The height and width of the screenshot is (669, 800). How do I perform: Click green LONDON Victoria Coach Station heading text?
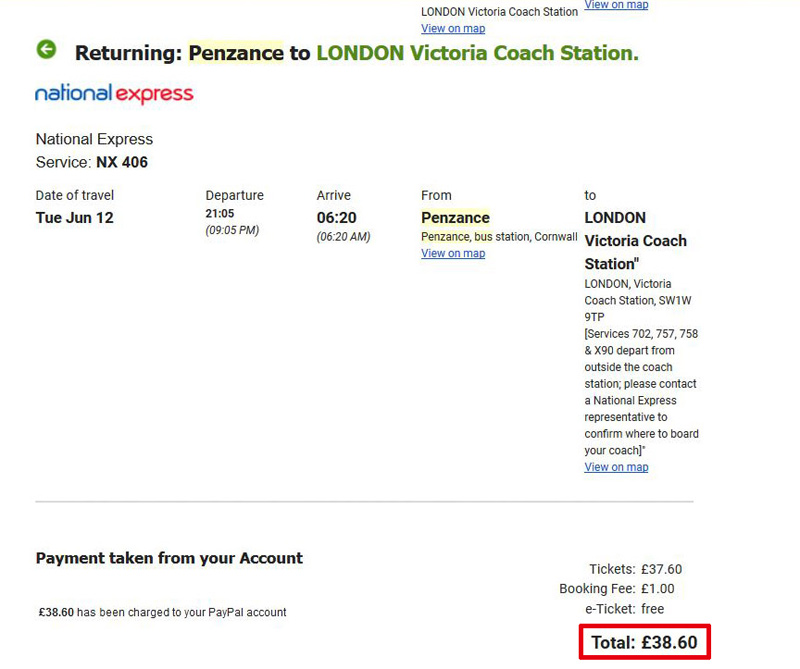478,53
